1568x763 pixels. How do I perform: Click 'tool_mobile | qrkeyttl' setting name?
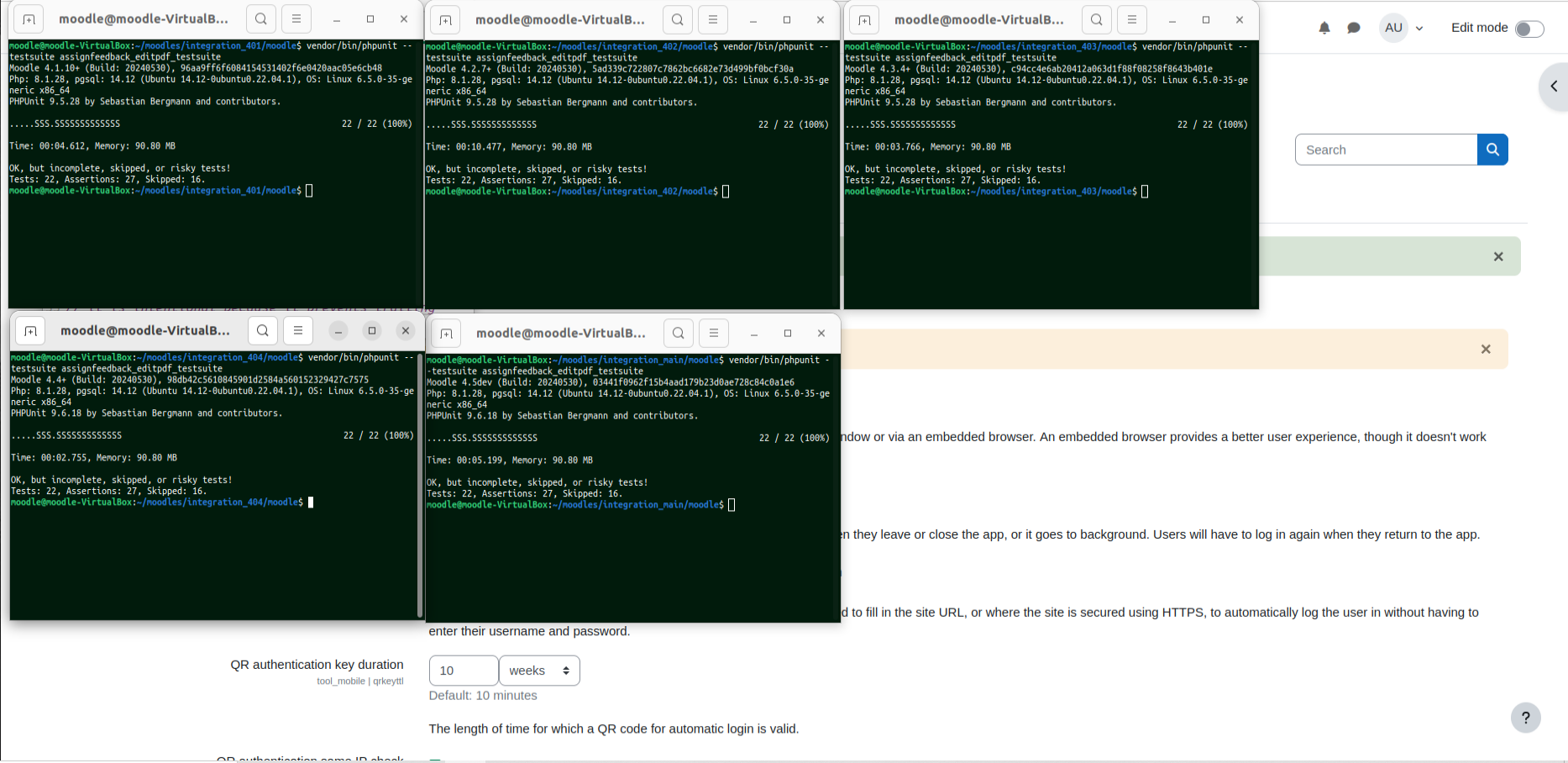(x=360, y=681)
